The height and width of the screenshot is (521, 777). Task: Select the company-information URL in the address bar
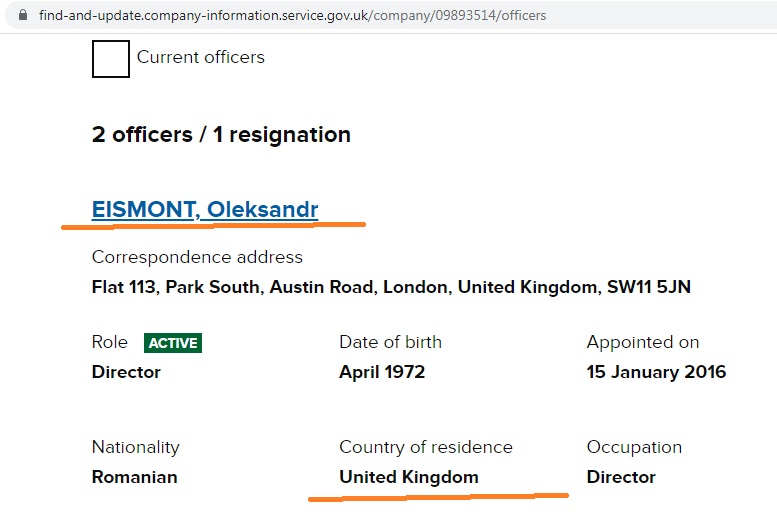click(x=292, y=16)
